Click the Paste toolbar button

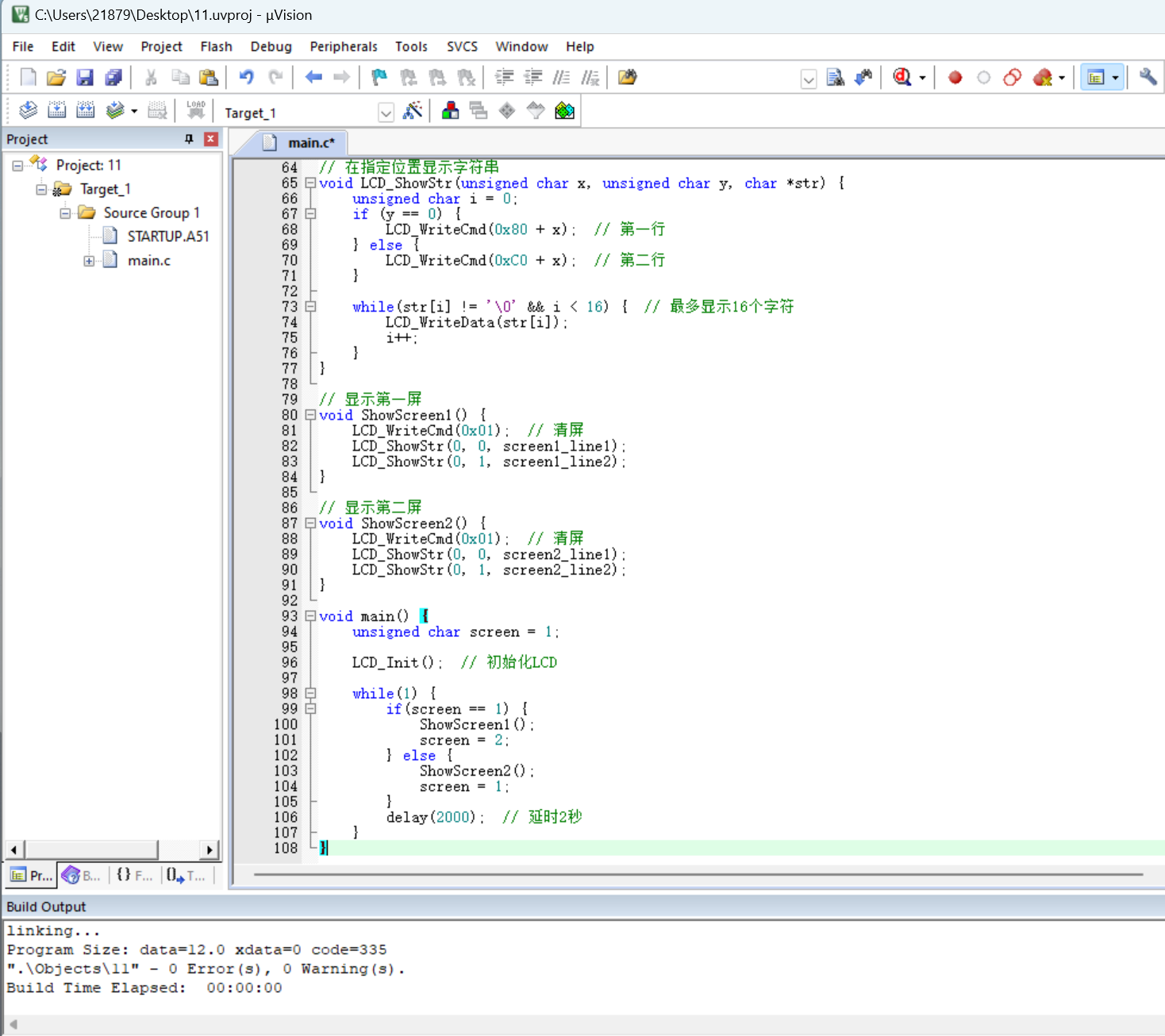pyautogui.click(x=209, y=76)
